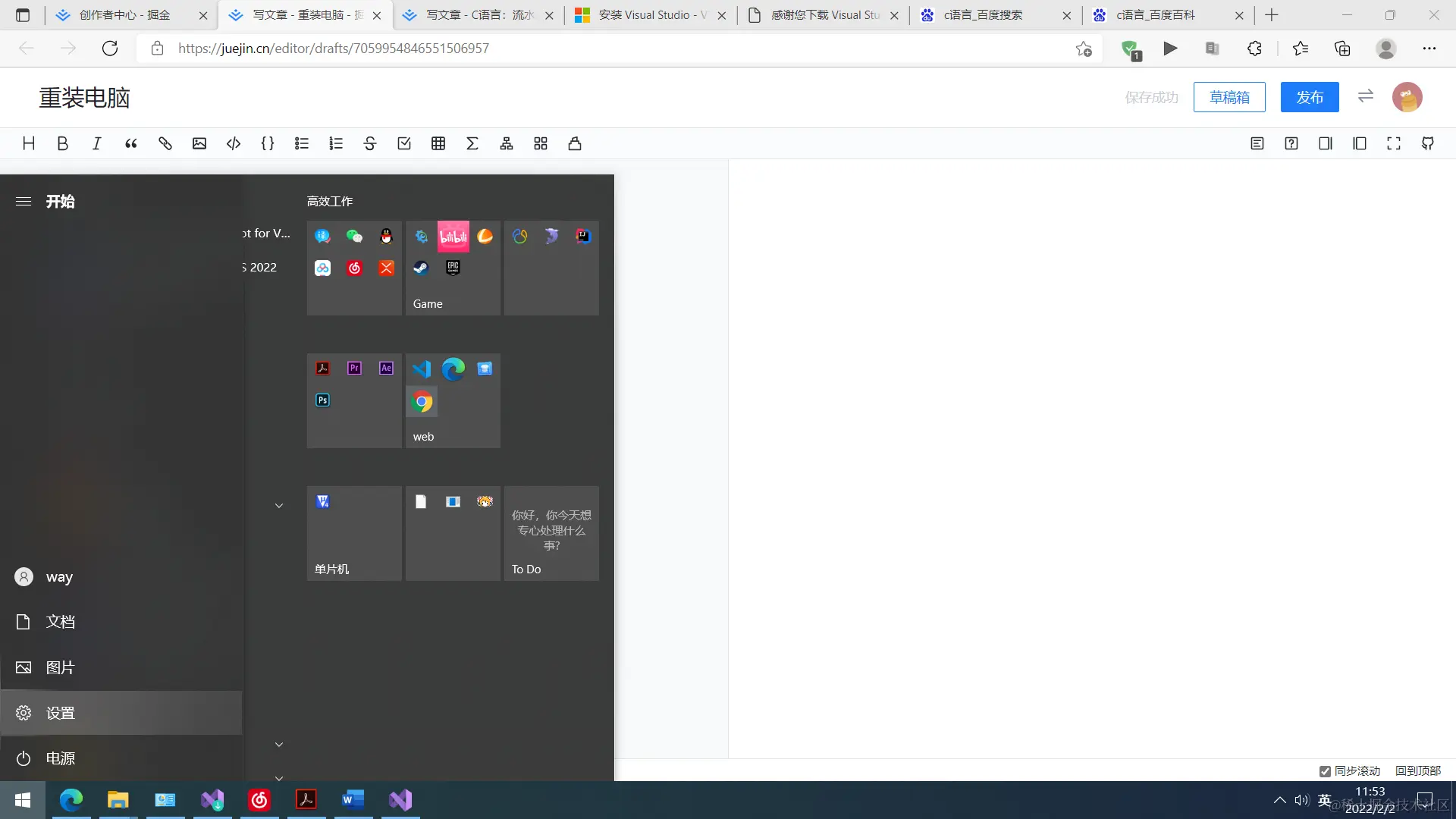The height and width of the screenshot is (819, 1456).
Task: Toggle fullscreen editor mode
Action: [x=1393, y=143]
